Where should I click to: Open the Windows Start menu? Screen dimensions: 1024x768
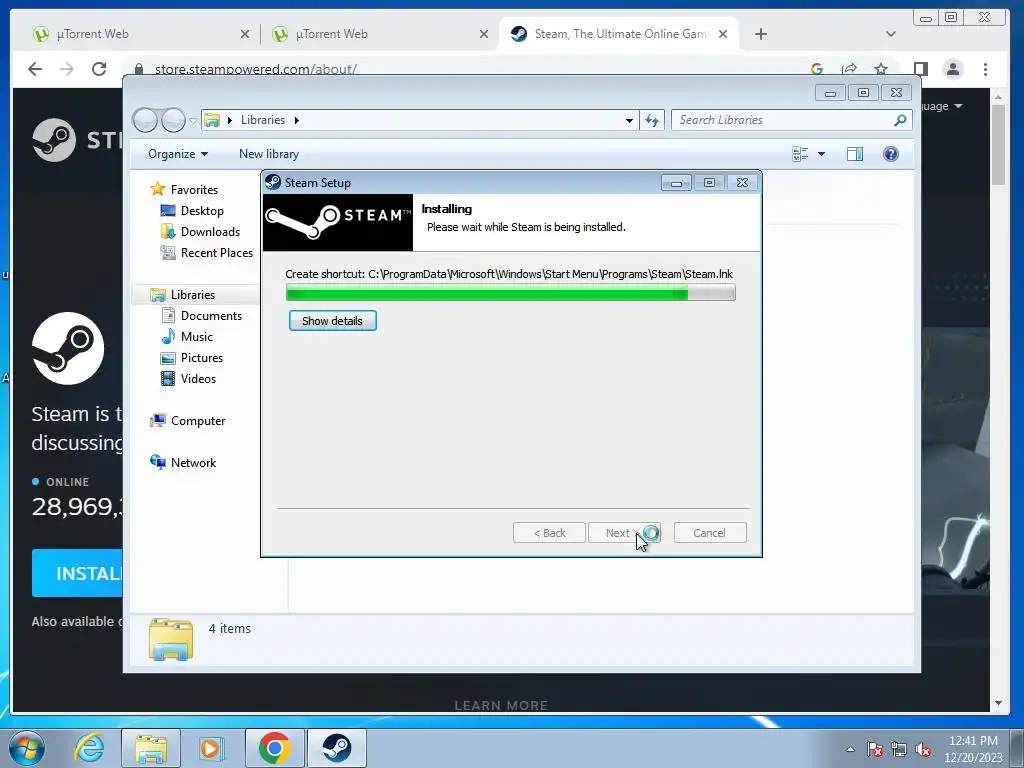pyautogui.click(x=27, y=748)
